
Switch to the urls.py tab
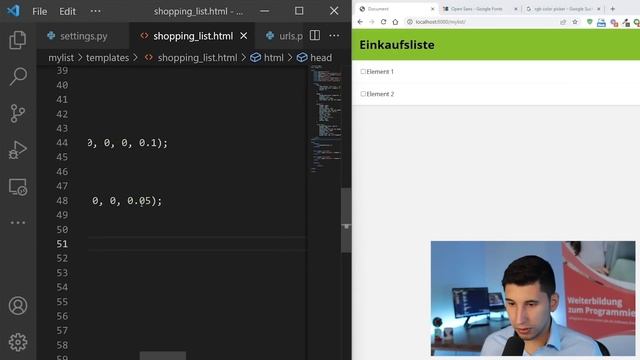[284, 36]
